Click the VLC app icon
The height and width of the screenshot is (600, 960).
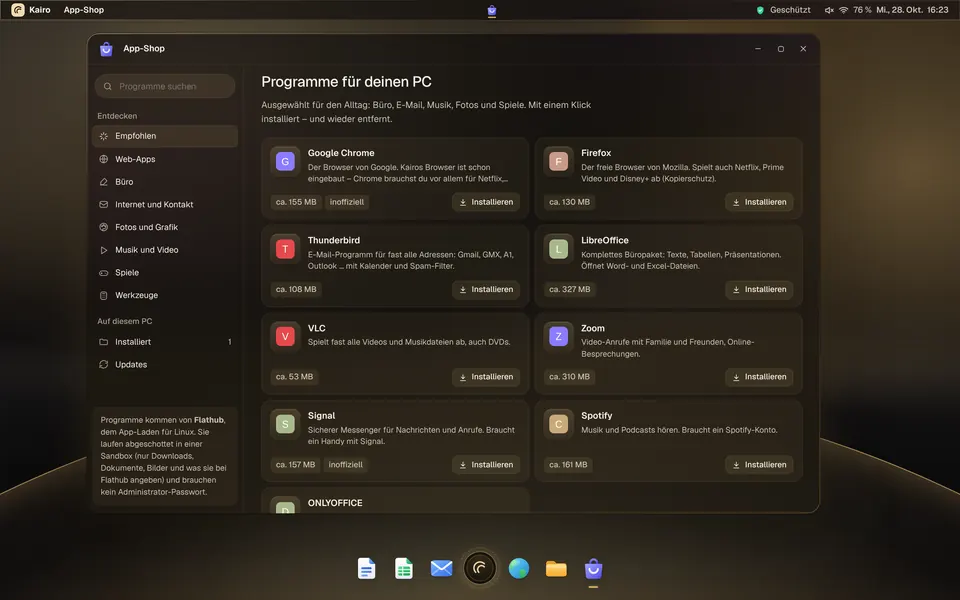pos(285,337)
